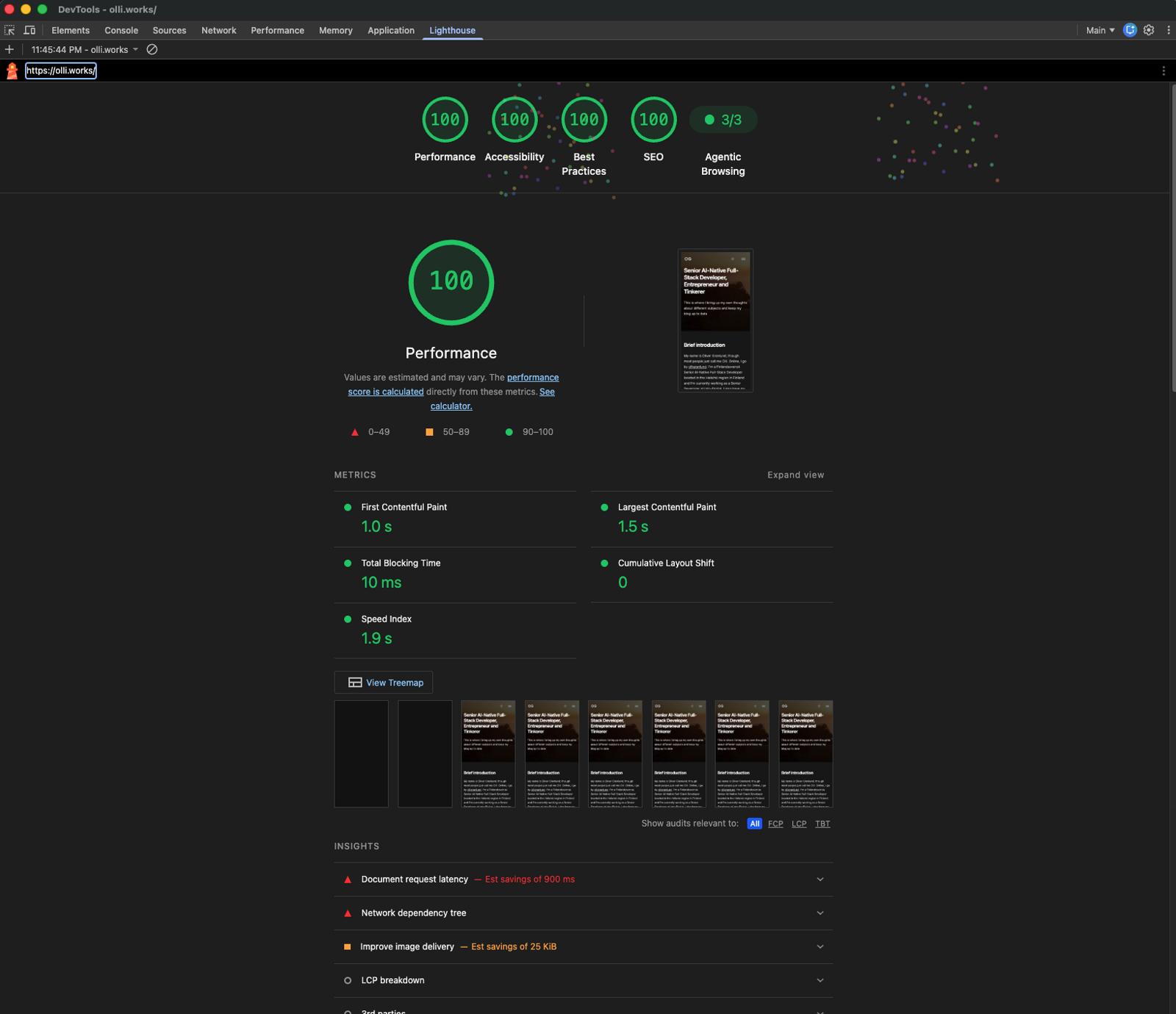Click the treemap icon in View Treemap

coord(355,683)
